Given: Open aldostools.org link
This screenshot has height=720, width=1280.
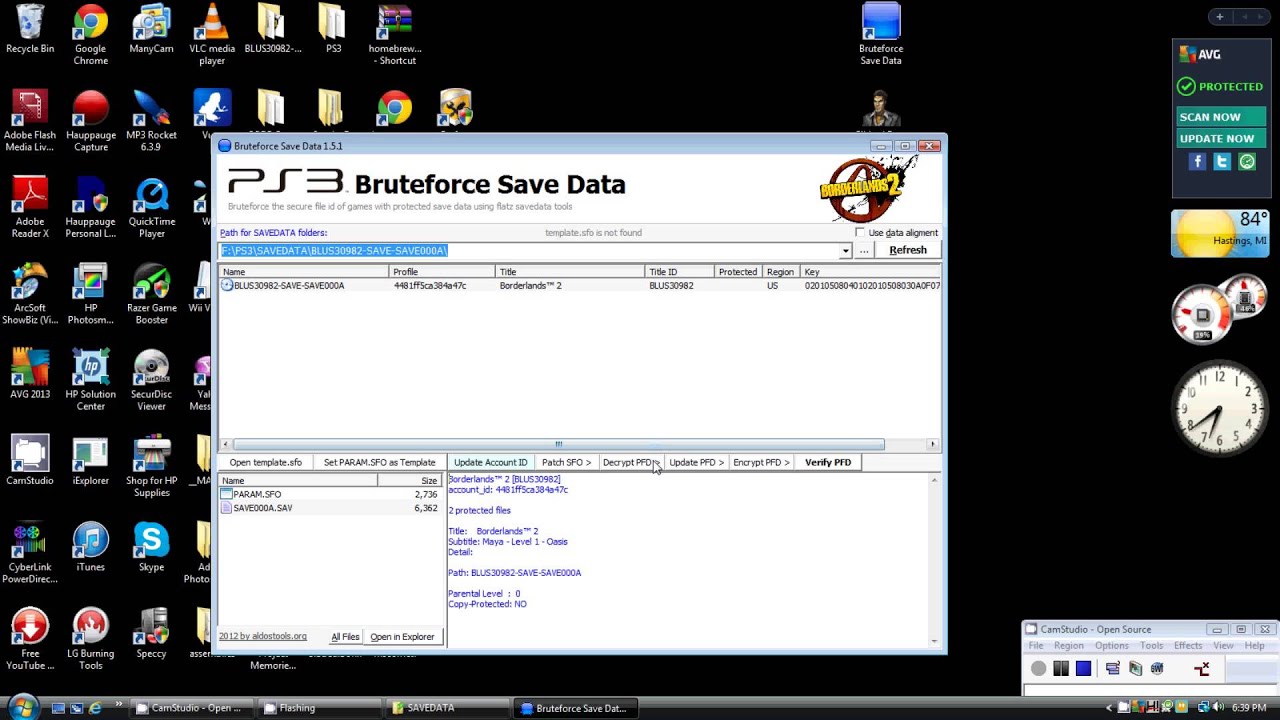Looking at the screenshot, I should click(x=263, y=637).
